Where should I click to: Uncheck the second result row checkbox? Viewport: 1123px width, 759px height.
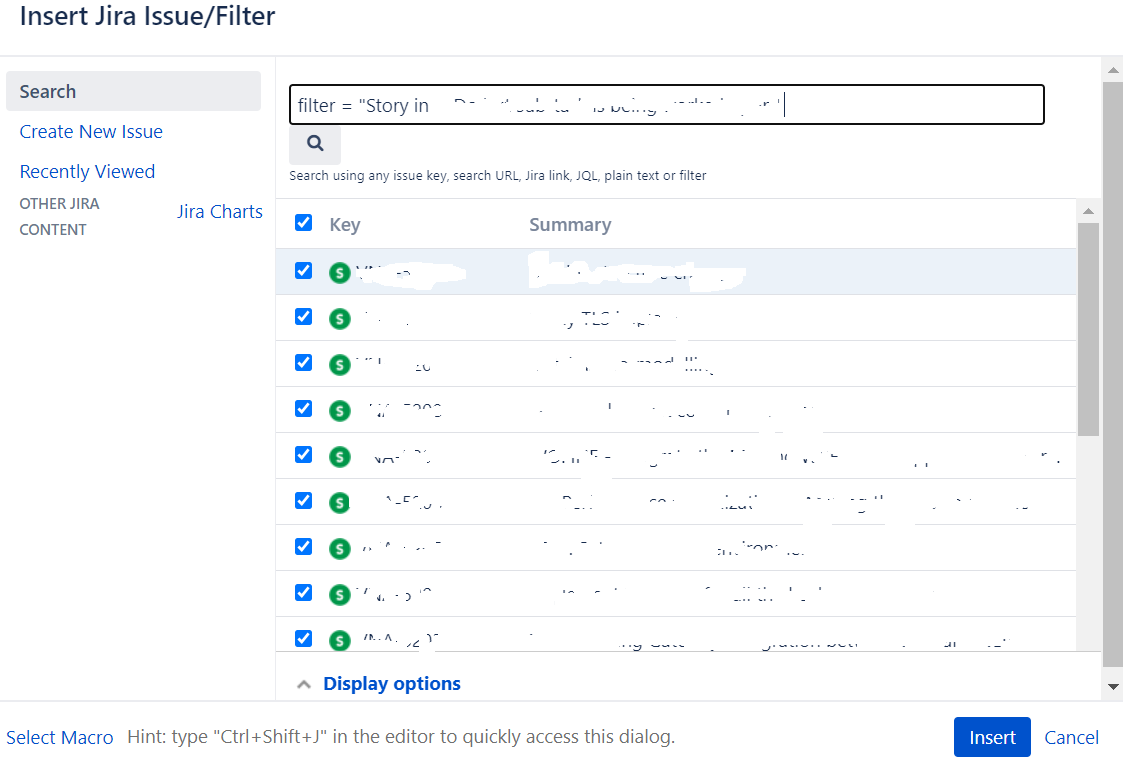[x=304, y=316]
